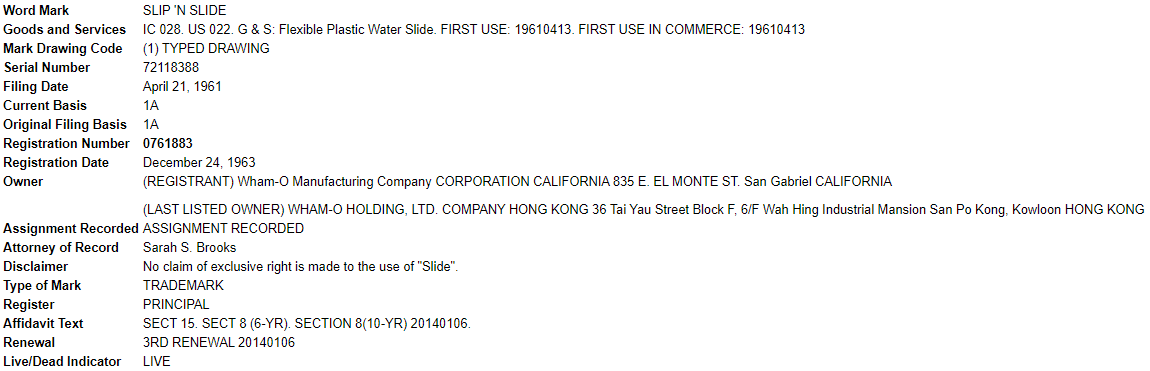Click the LIVE status indicator value
Viewport: 1150px width, 371px height.
pyautogui.click(x=157, y=362)
